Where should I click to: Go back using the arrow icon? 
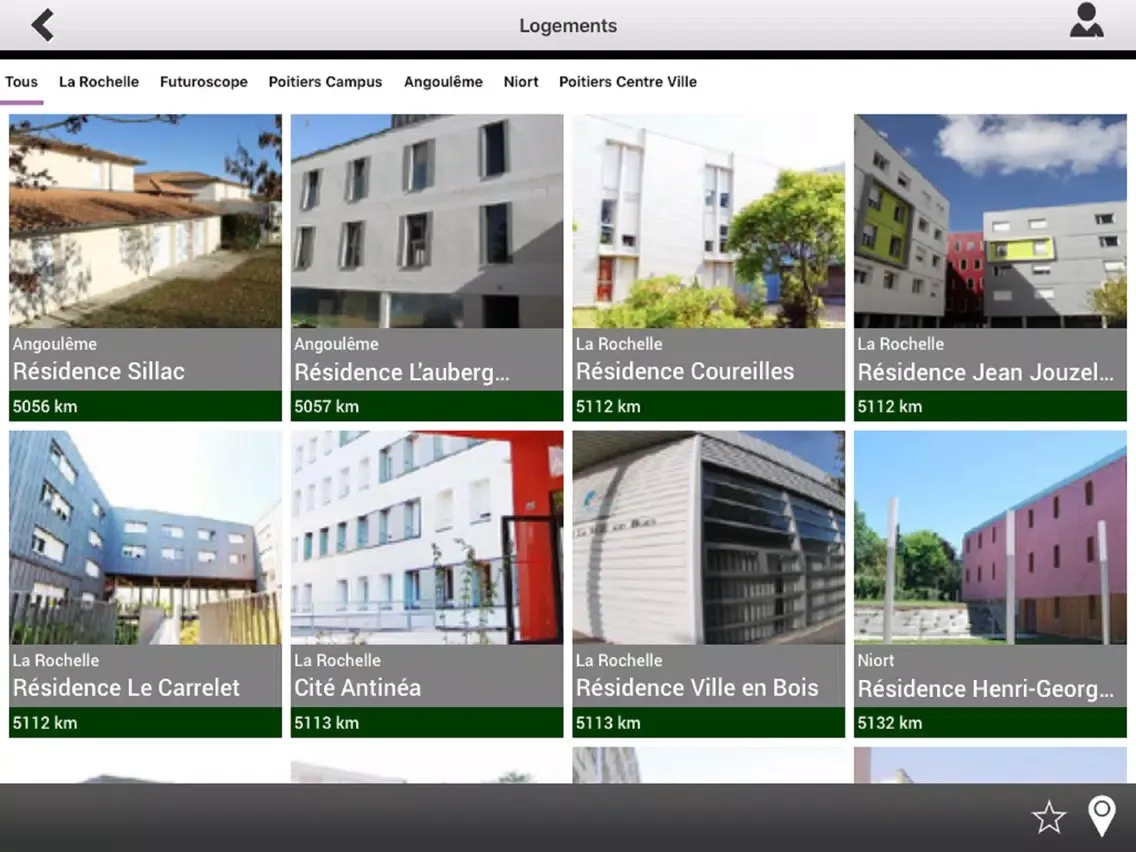[43, 25]
